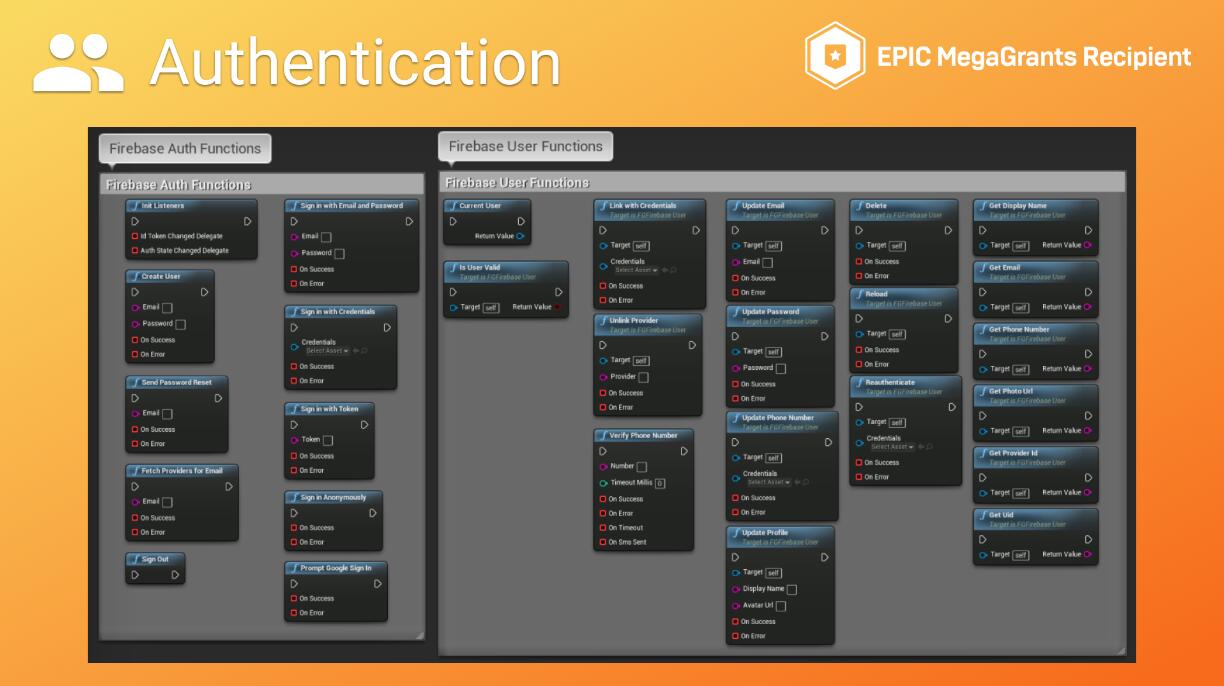This screenshot has width=1224, height=686.
Task: Click the Id Token Changed Delegate pin
Action: pyautogui.click(x=135, y=236)
